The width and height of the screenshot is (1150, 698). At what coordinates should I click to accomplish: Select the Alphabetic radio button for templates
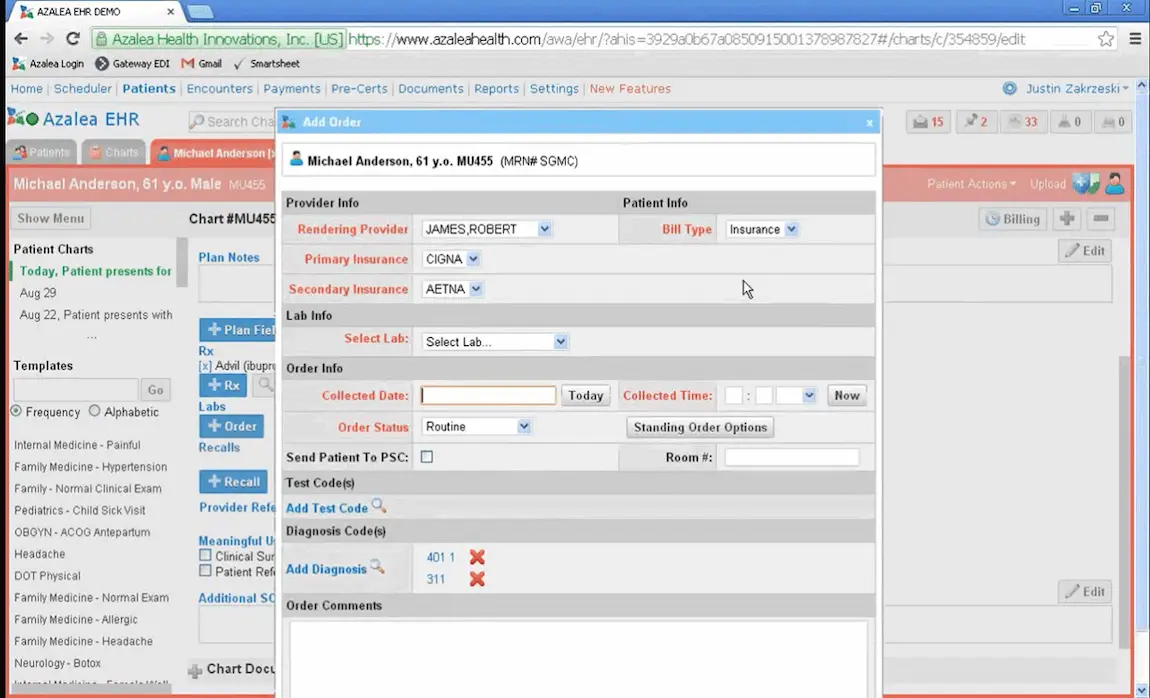tap(96, 411)
